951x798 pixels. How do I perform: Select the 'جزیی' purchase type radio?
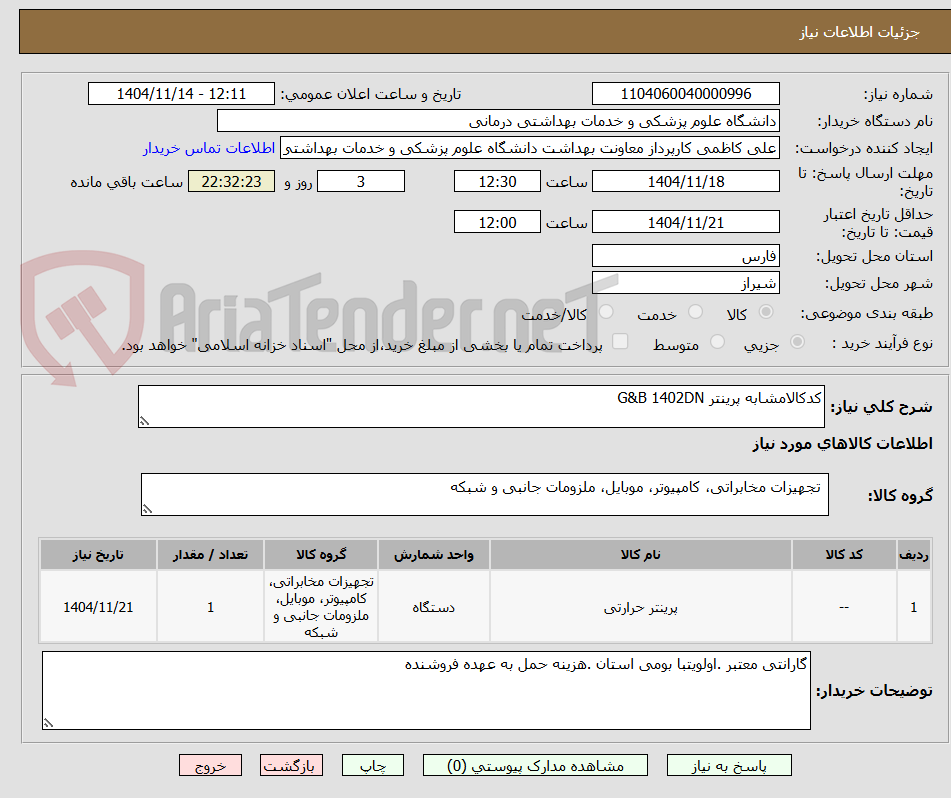point(798,341)
